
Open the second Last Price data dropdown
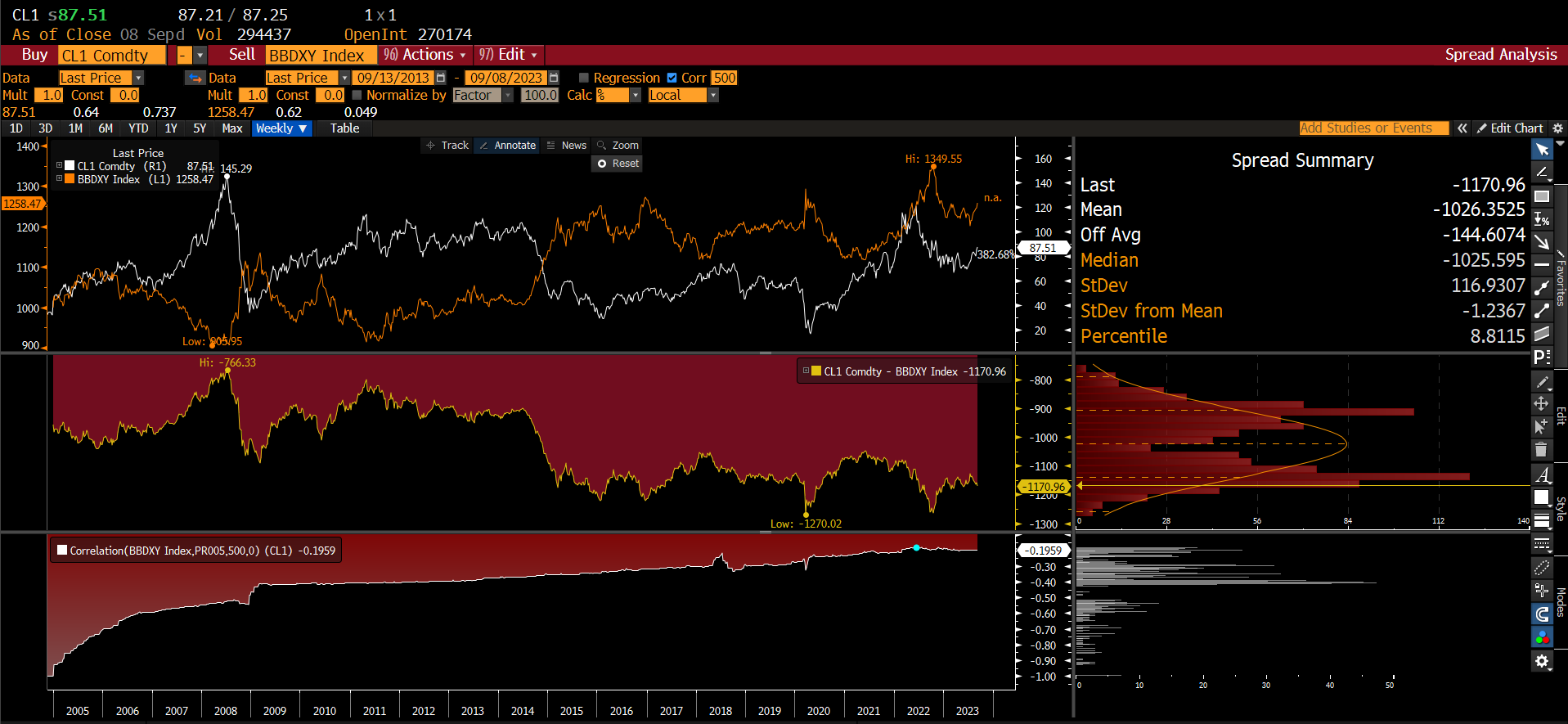tap(344, 78)
